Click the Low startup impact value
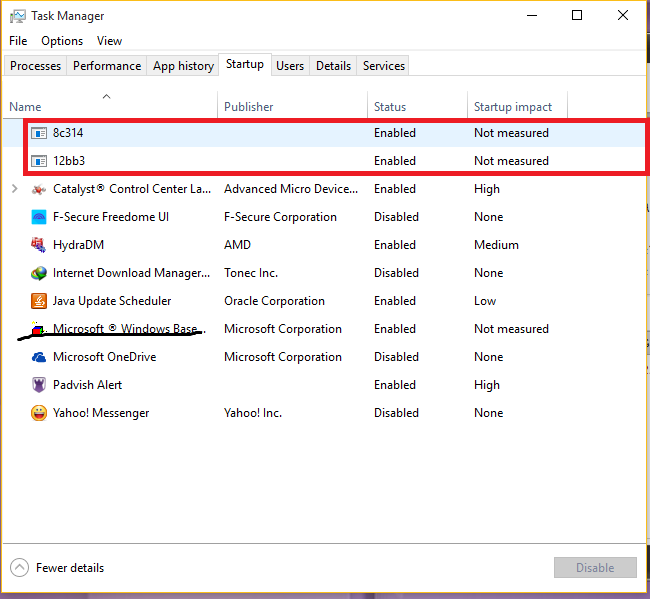The height and width of the screenshot is (599, 650). [485, 301]
